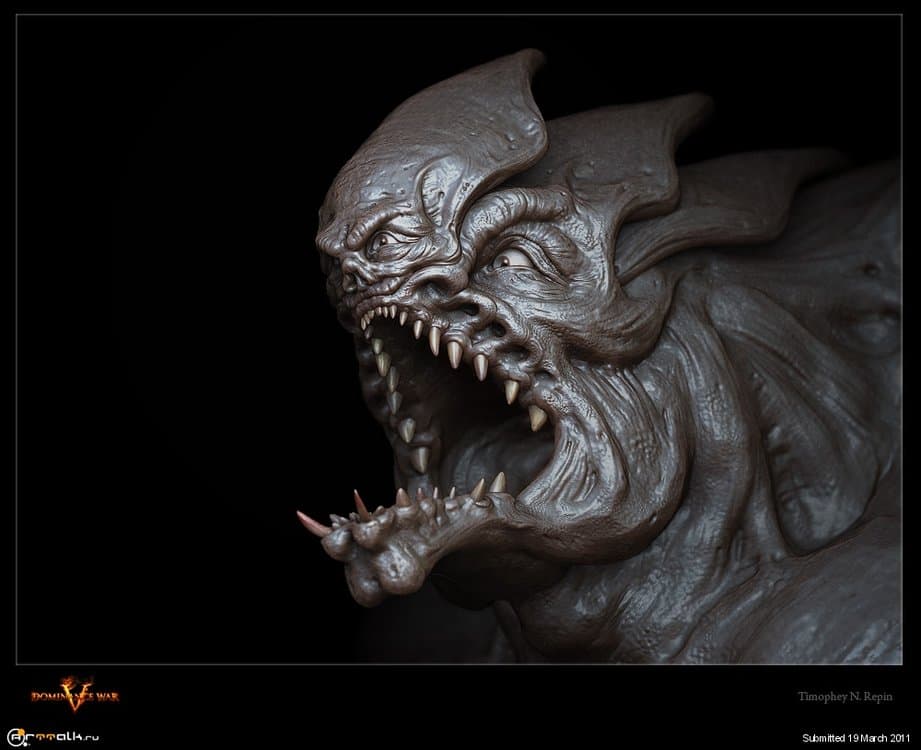Click the Dominance War V logo
The height and width of the screenshot is (750, 921).
coord(75,694)
